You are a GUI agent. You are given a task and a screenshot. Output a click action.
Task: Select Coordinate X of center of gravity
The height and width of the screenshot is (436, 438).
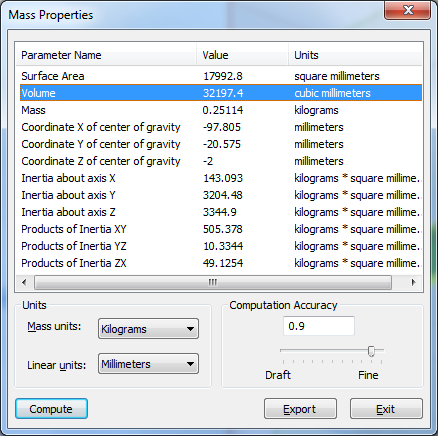coord(221,127)
